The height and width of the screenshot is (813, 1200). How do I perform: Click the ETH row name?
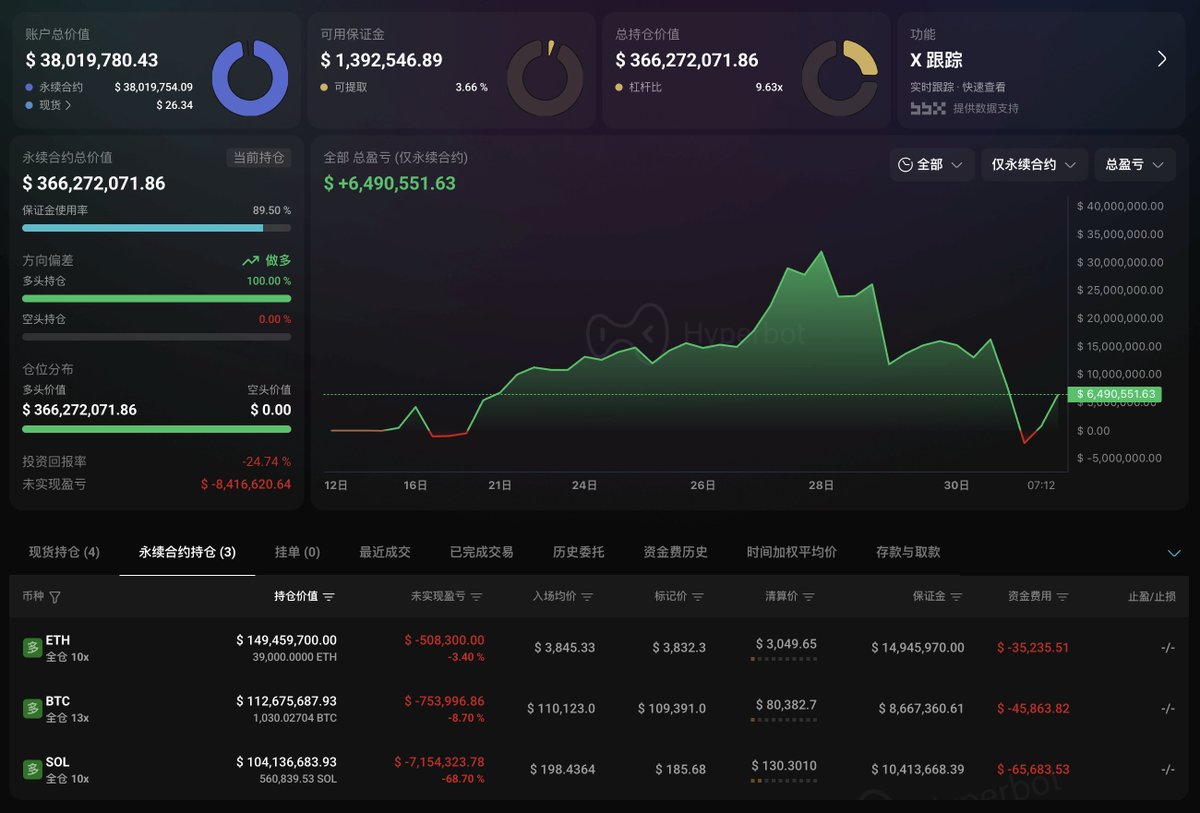pyautogui.click(x=58, y=640)
